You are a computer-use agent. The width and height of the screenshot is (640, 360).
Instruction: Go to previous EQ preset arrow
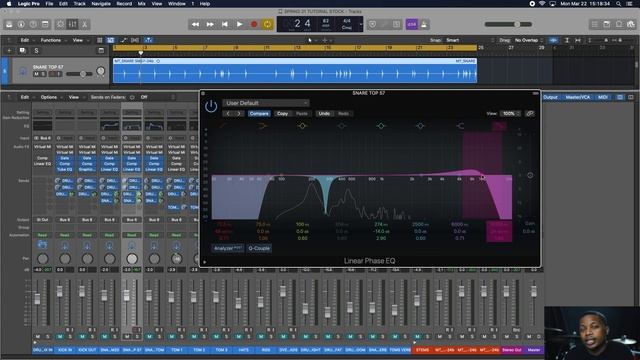click(x=228, y=113)
